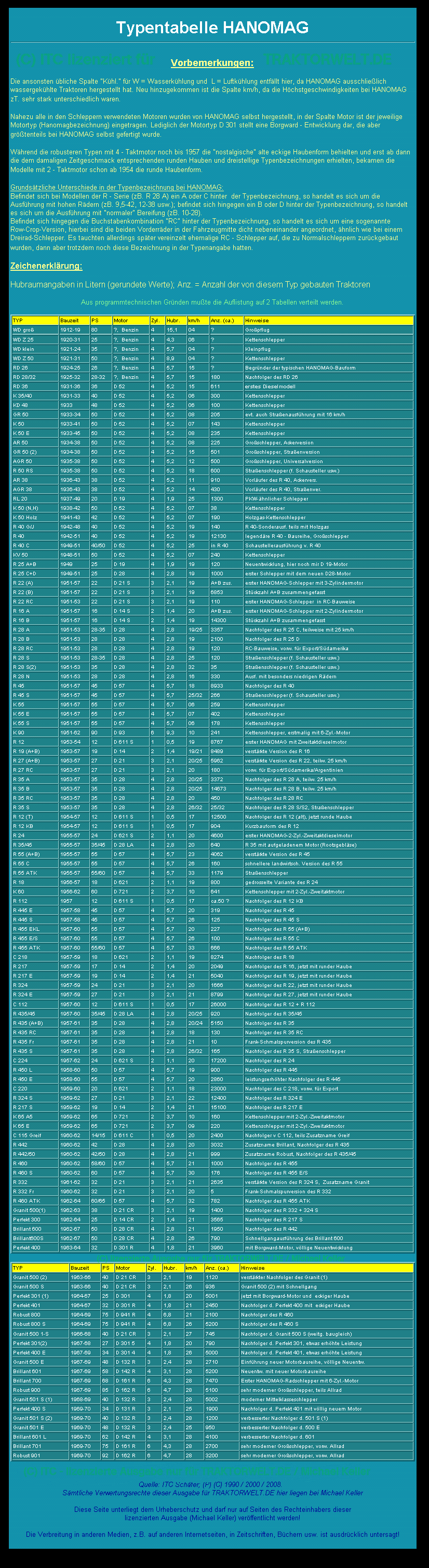This screenshot has height=1568, width=429.
Task: Click the underlined Grundsätzliche Unterschiede line
Action: click(117, 188)
